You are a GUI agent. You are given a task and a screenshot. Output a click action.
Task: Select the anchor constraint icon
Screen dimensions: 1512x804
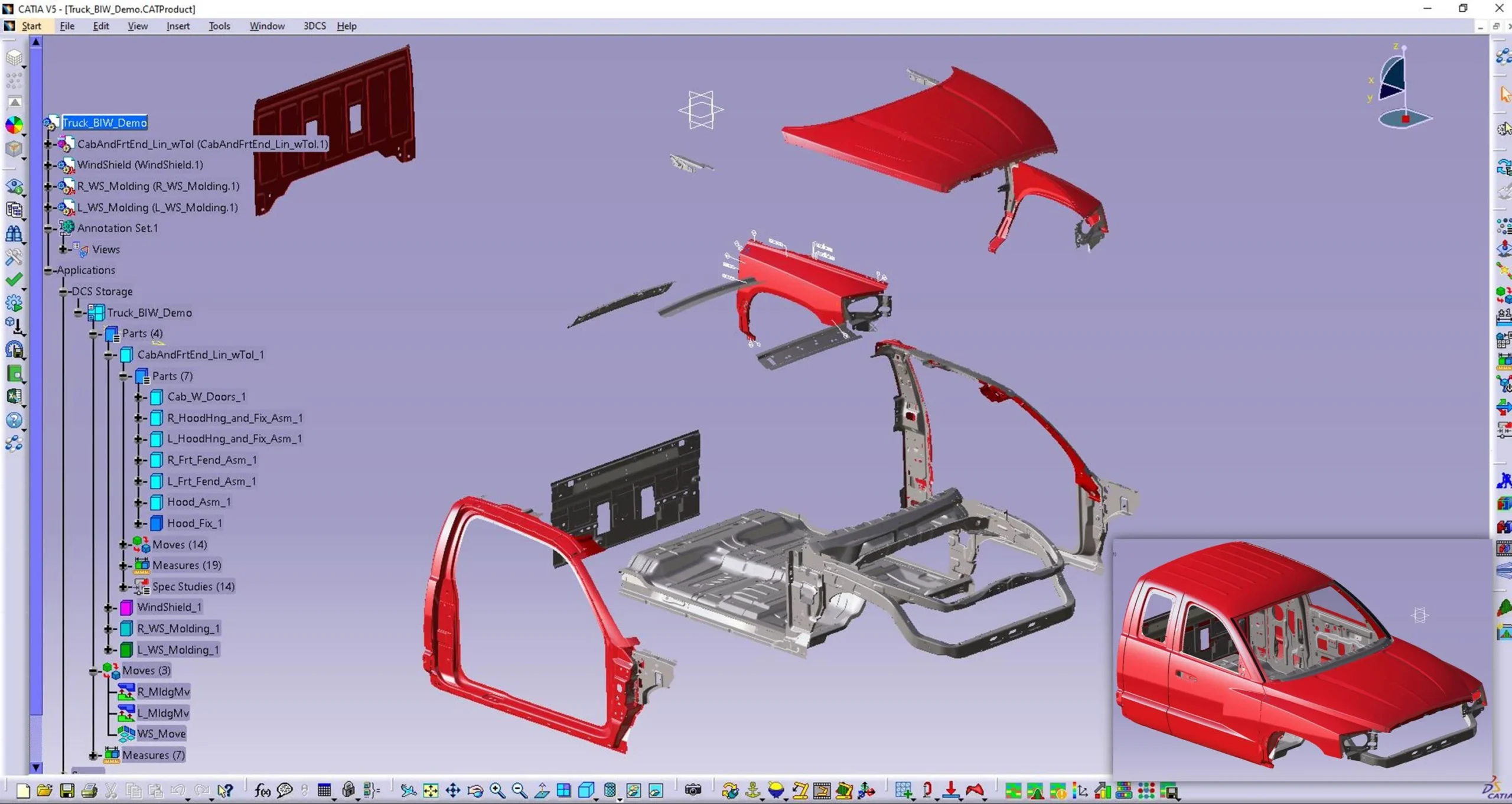[752, 790]
